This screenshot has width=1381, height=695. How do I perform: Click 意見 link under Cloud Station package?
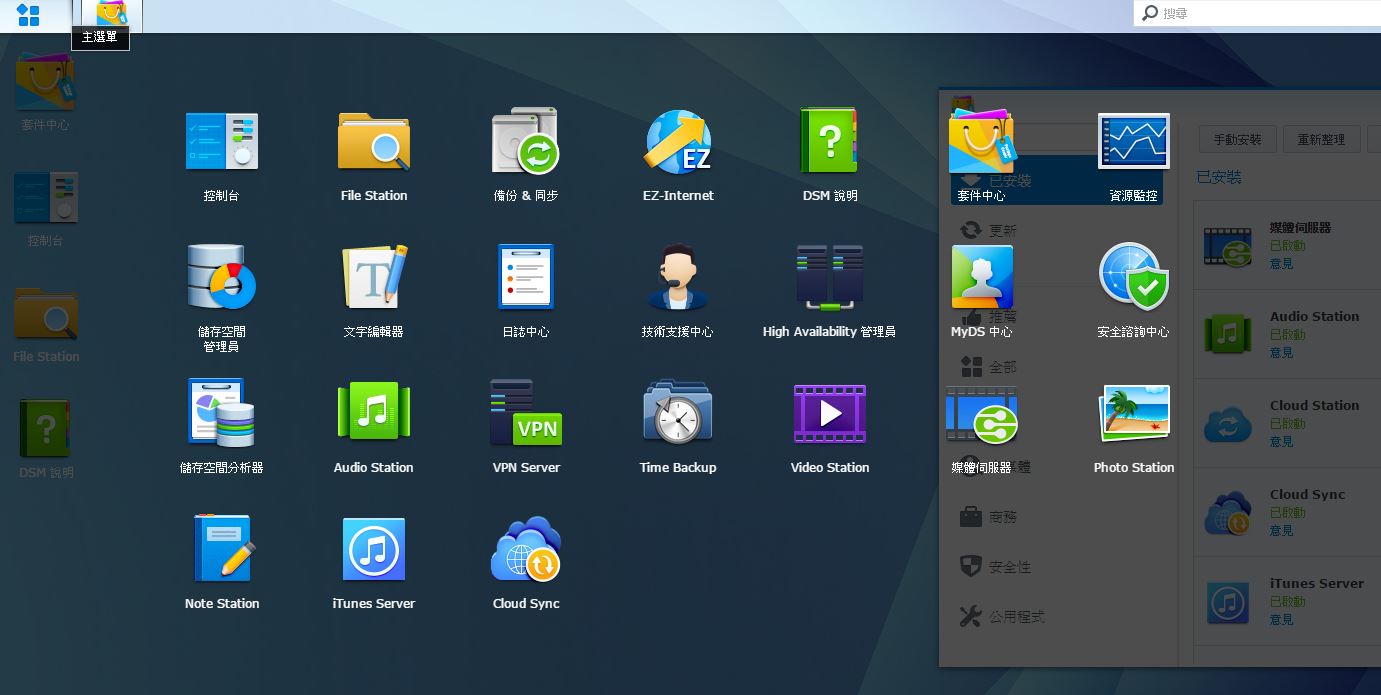[1281, 442]
